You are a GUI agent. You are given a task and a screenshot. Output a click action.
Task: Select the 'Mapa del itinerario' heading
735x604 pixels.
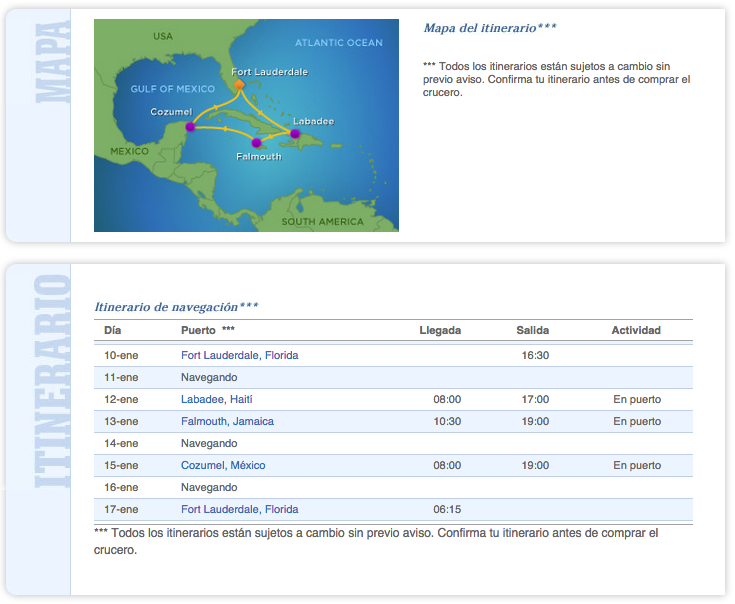pyautogui.click(x=490, y=28)
